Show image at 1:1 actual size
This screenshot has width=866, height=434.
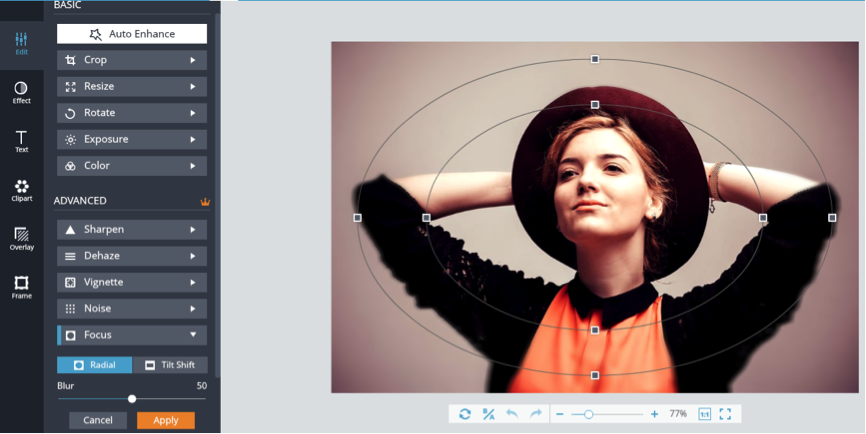pos(704,414)
